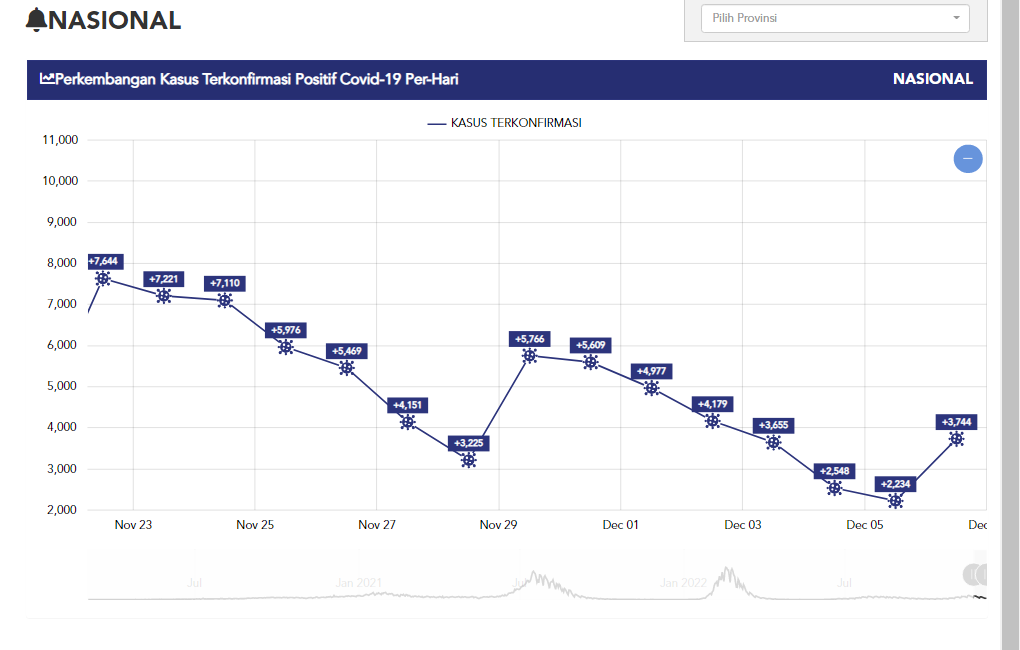Toggle the KASUS TERKONFIRMASI legend series

pyautogui.click(x=505, y=123)
